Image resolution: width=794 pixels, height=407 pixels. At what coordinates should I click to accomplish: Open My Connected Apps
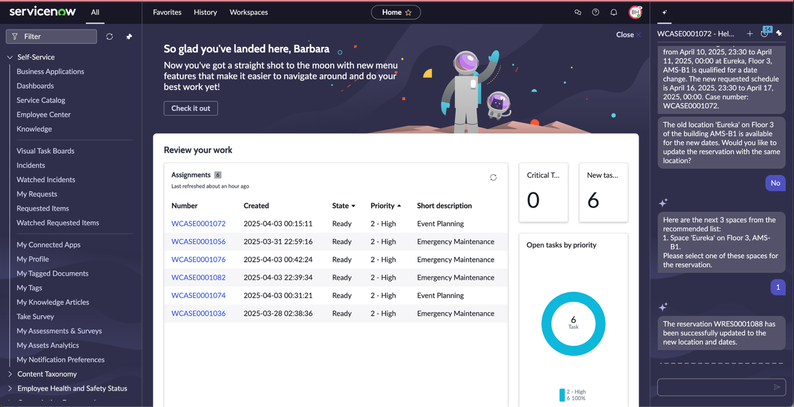click(48, 245)
